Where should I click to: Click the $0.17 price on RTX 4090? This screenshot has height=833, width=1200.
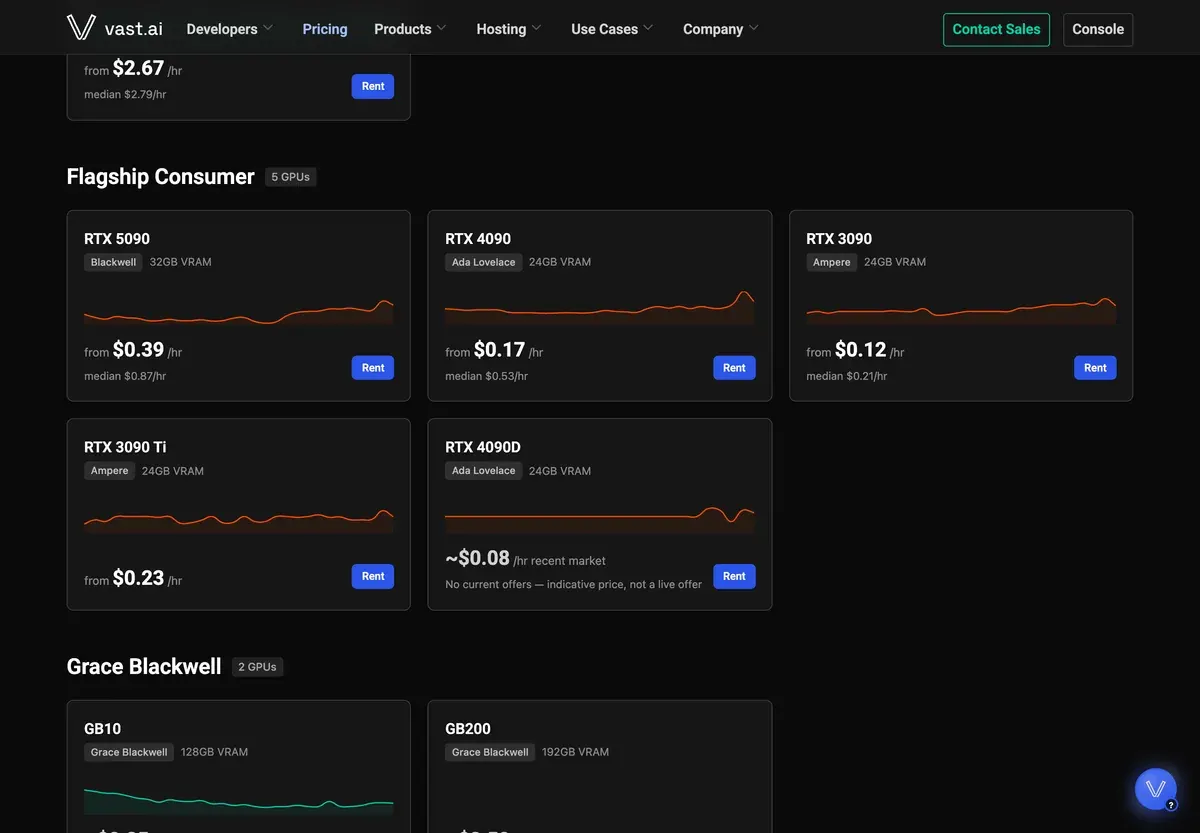(x=499, y=350)
